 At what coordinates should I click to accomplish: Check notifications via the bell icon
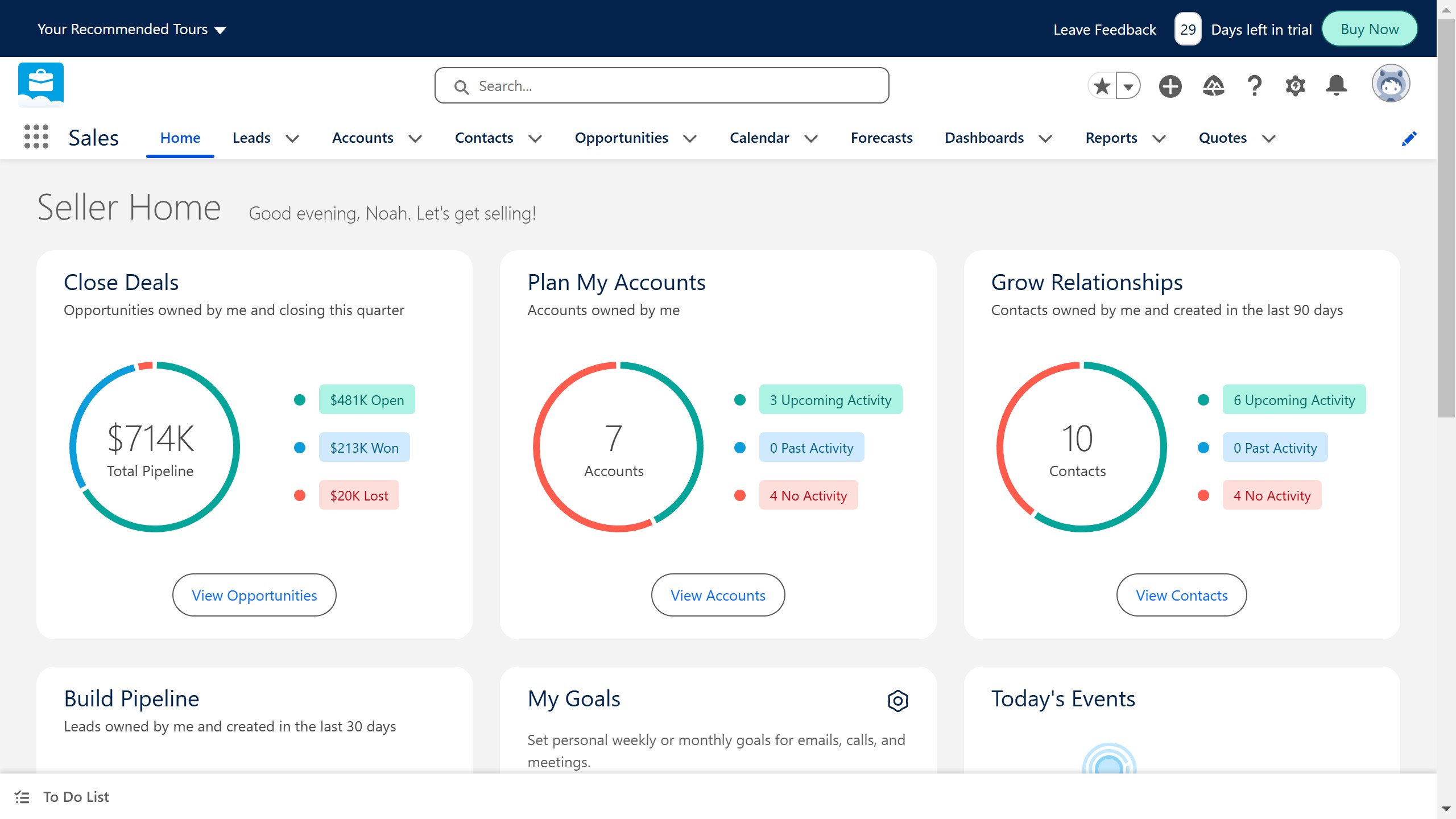(1337, 85)
